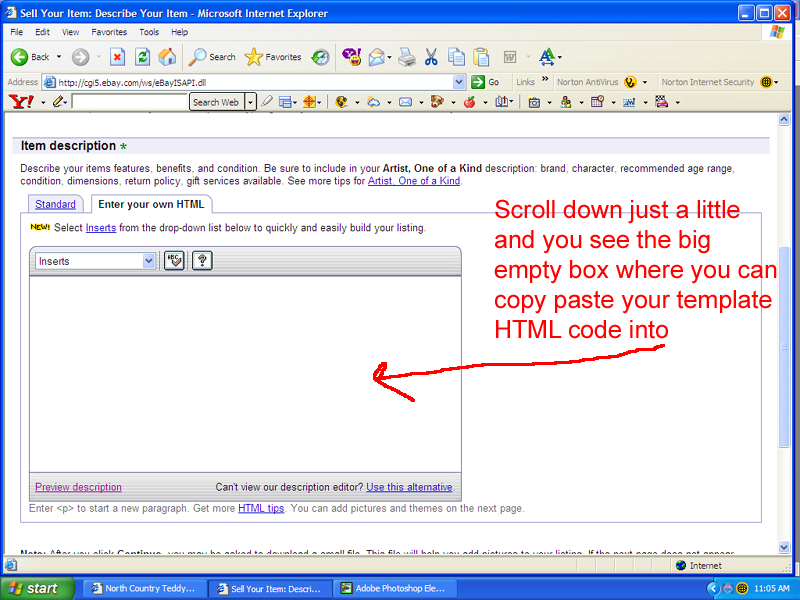
Task: Click inside the empty HTML description box
Action: [245, 370]
